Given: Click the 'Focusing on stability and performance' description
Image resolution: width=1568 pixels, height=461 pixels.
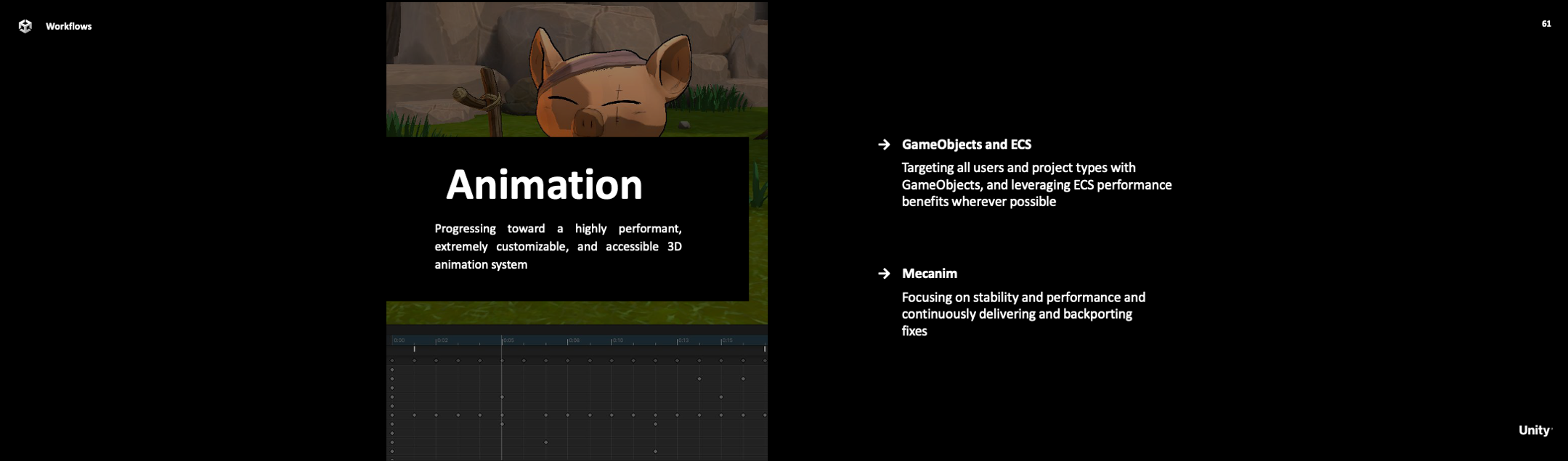Looking at the screenshot, I should pyautogui.click(x=1023, y=314).
